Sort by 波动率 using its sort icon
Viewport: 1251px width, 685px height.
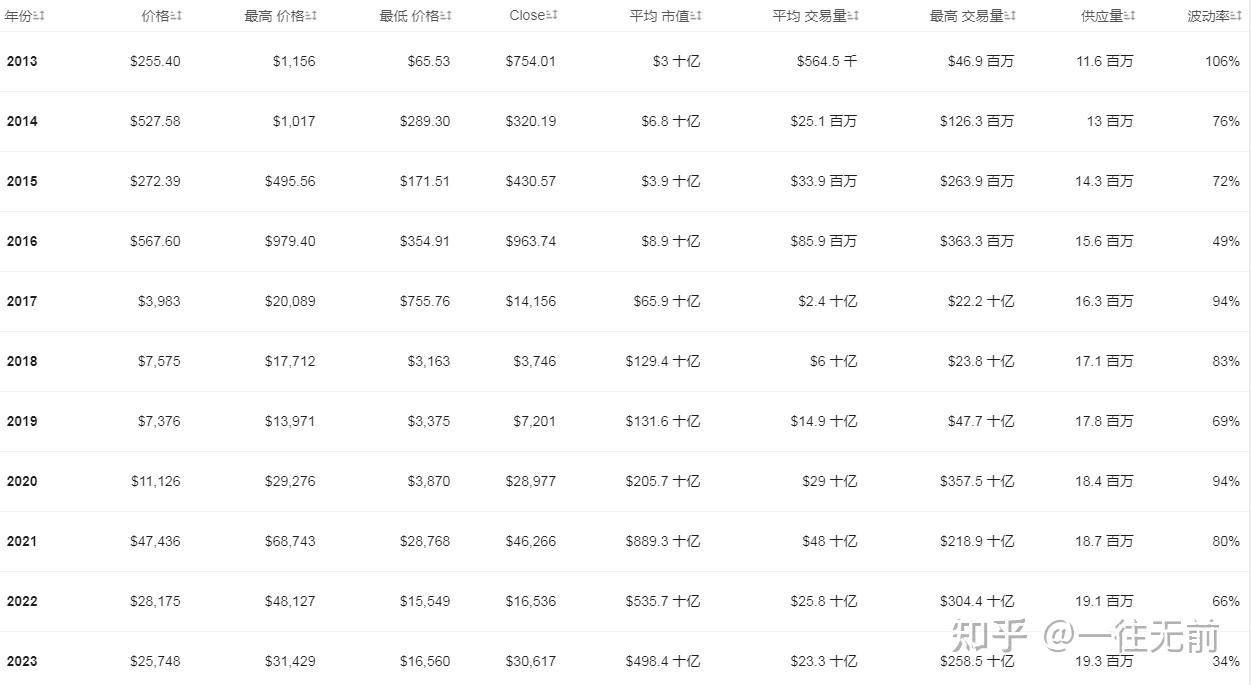click(x=1236, y=16)
